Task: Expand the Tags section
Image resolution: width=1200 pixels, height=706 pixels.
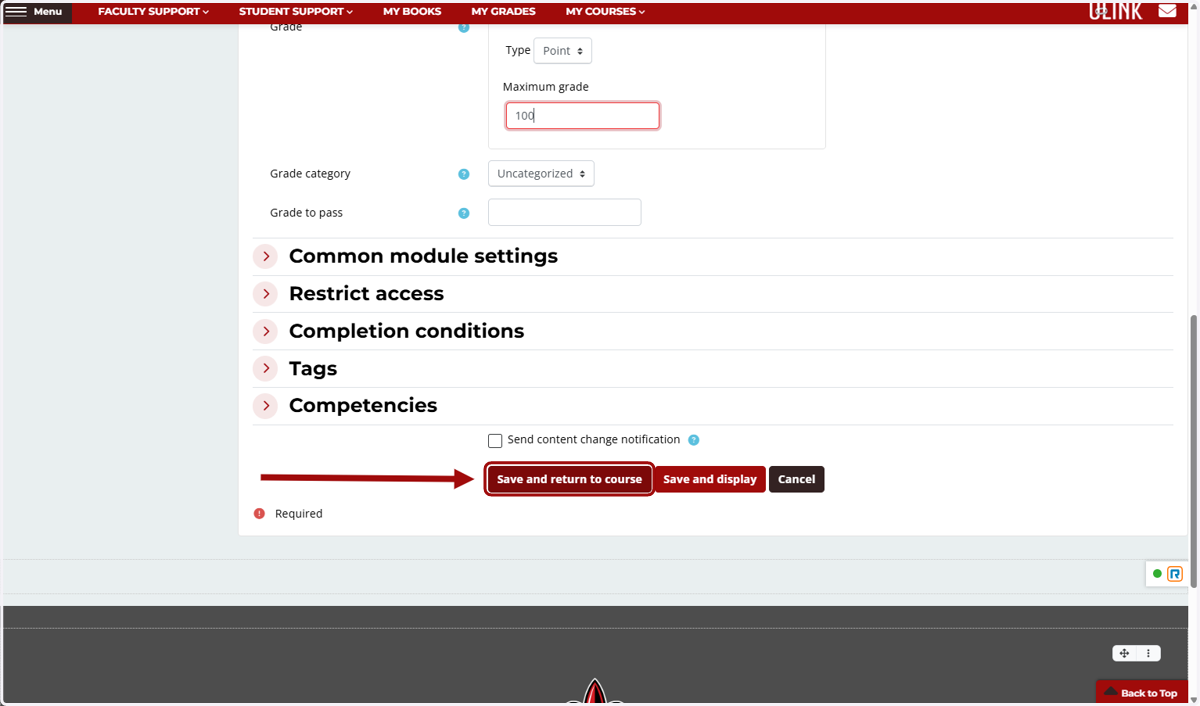Action: click(265, 369)
